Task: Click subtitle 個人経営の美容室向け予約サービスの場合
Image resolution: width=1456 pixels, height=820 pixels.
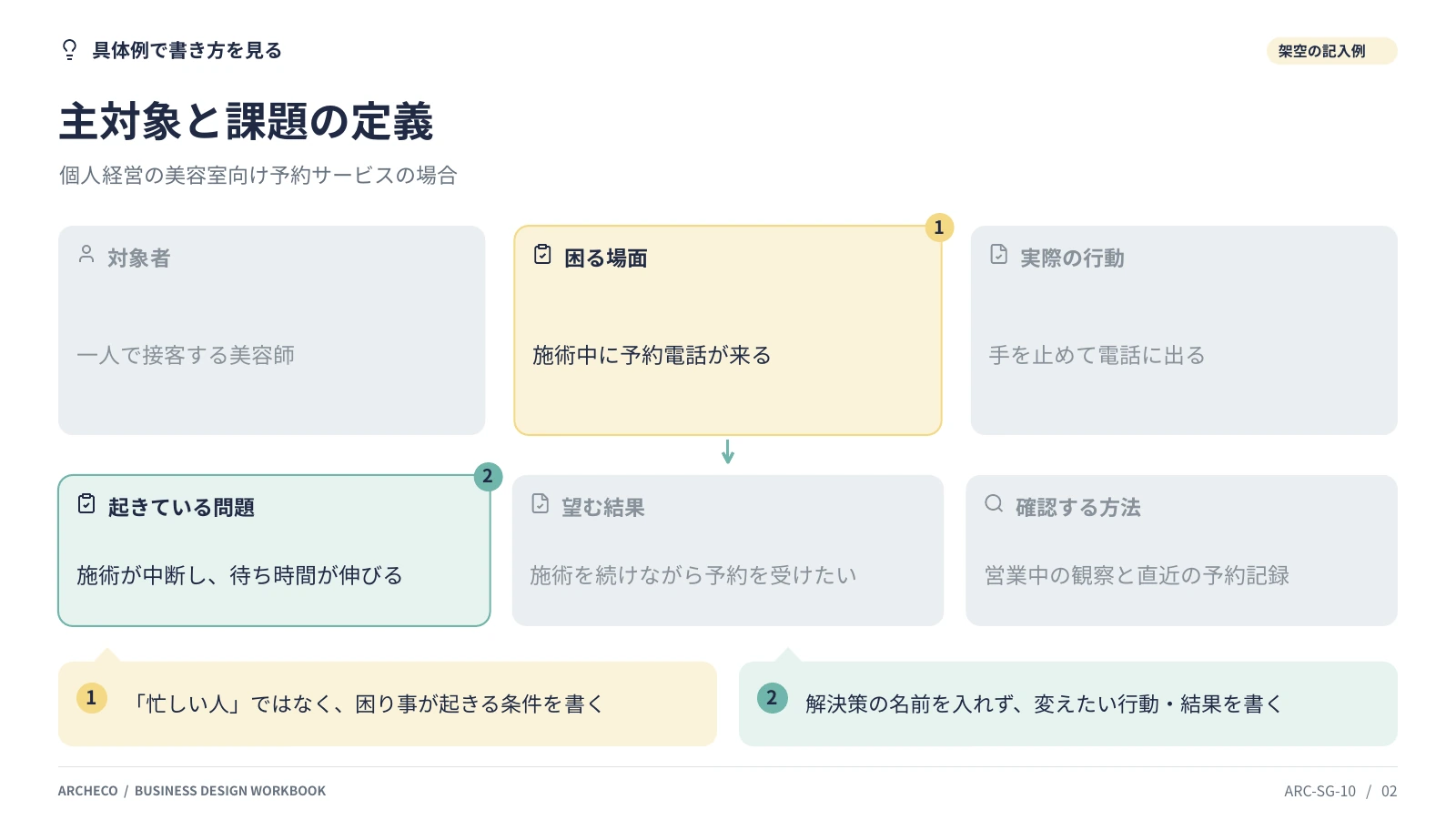Action: [x=258, y=175]
